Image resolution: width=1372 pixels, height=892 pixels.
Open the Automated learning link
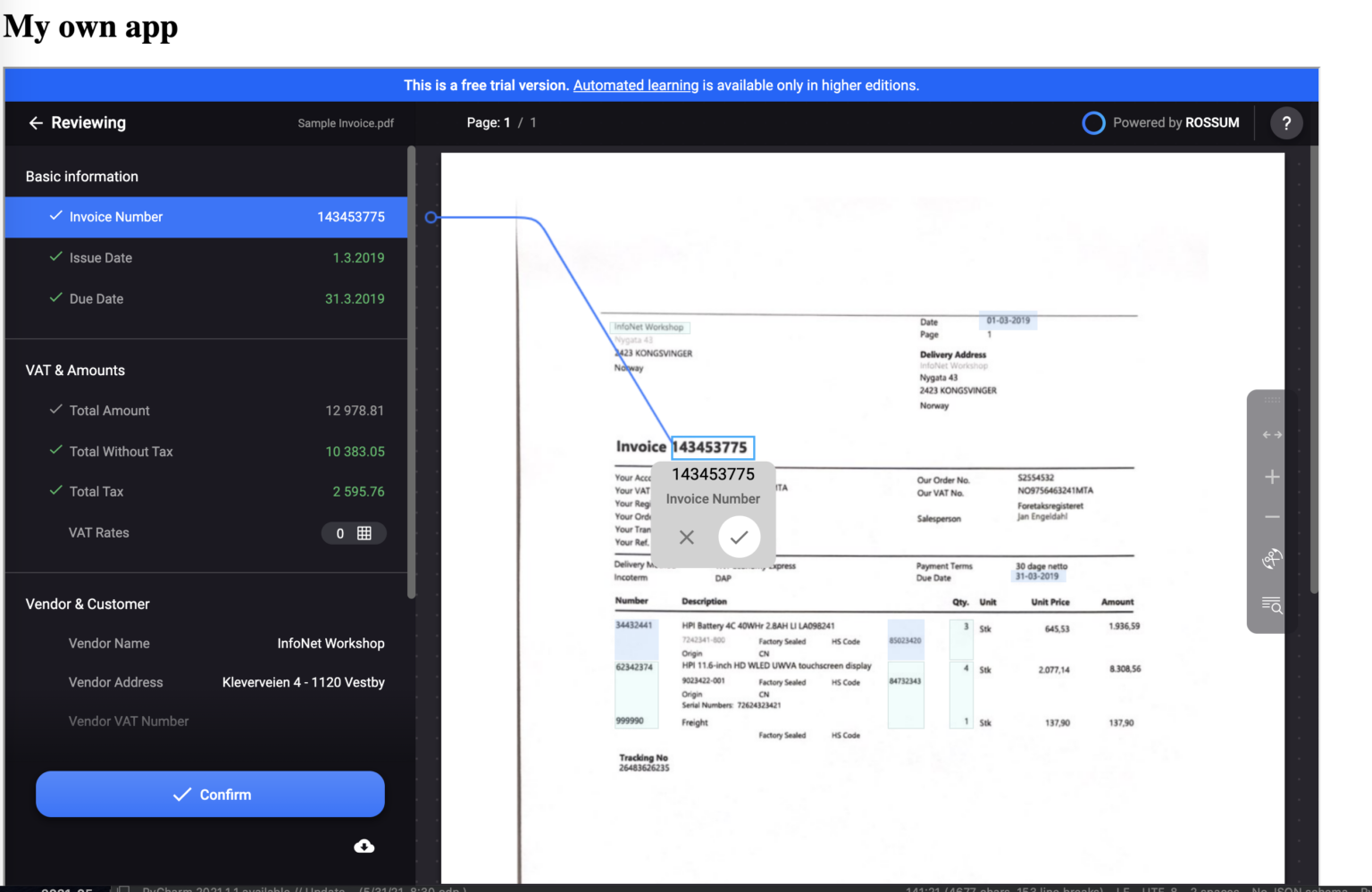coord(635,85)
